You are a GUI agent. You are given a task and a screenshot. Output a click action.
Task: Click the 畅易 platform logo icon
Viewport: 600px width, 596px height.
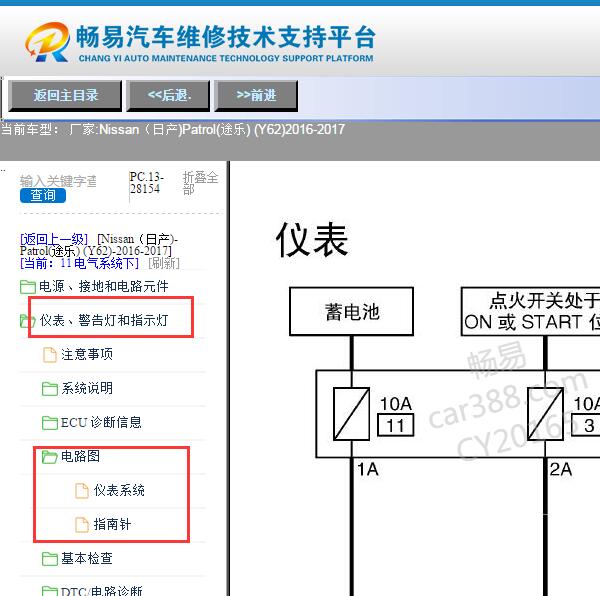tap(47, 42)
